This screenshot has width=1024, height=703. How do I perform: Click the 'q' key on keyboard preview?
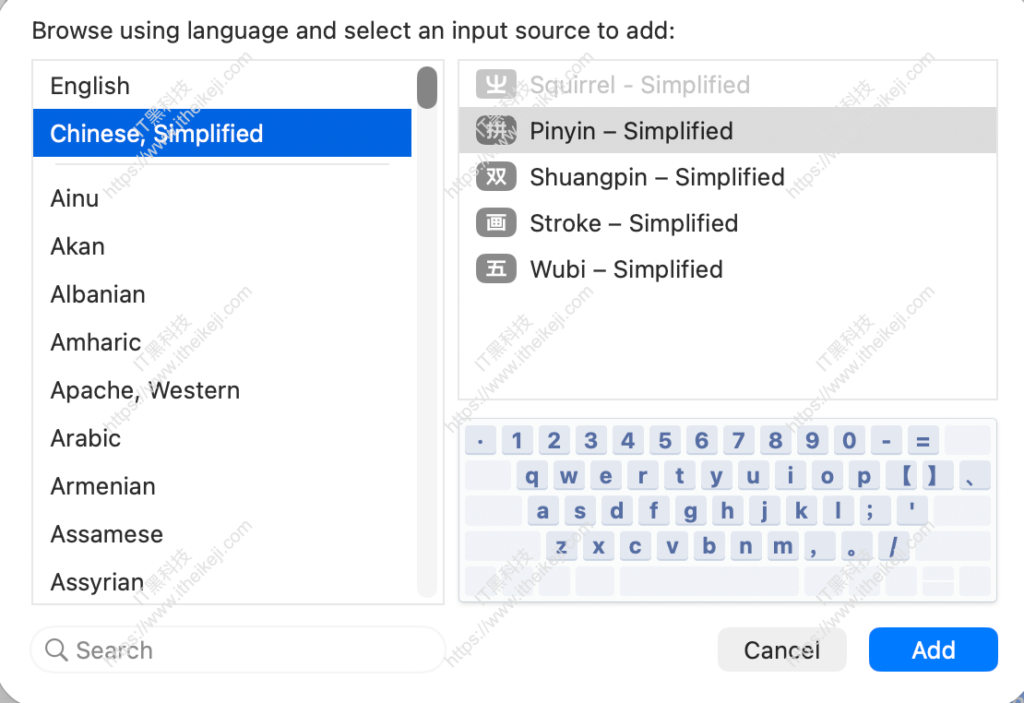532,476
